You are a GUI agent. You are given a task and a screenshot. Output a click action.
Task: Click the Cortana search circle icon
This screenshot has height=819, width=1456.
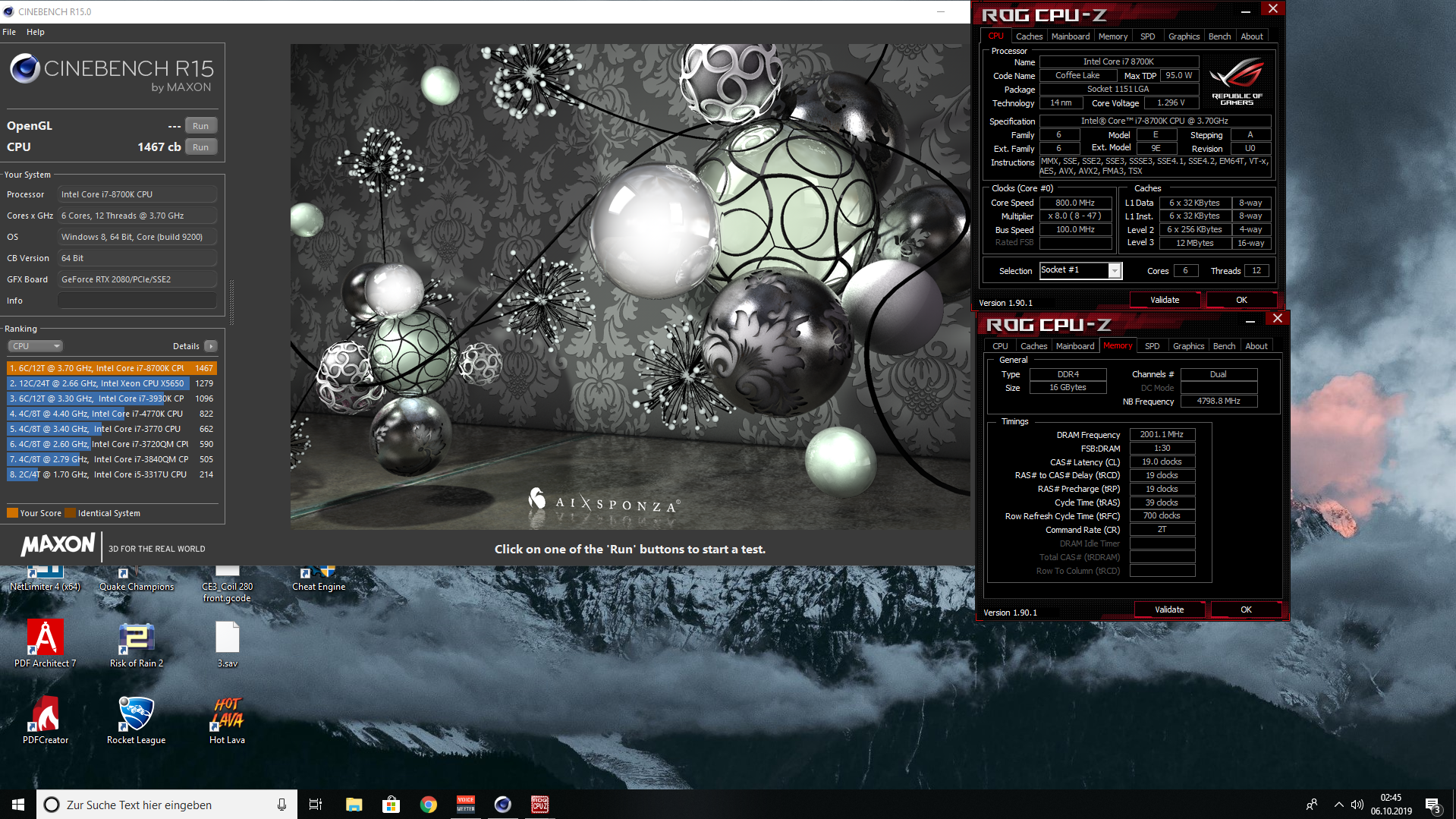[x=52, y=805]
